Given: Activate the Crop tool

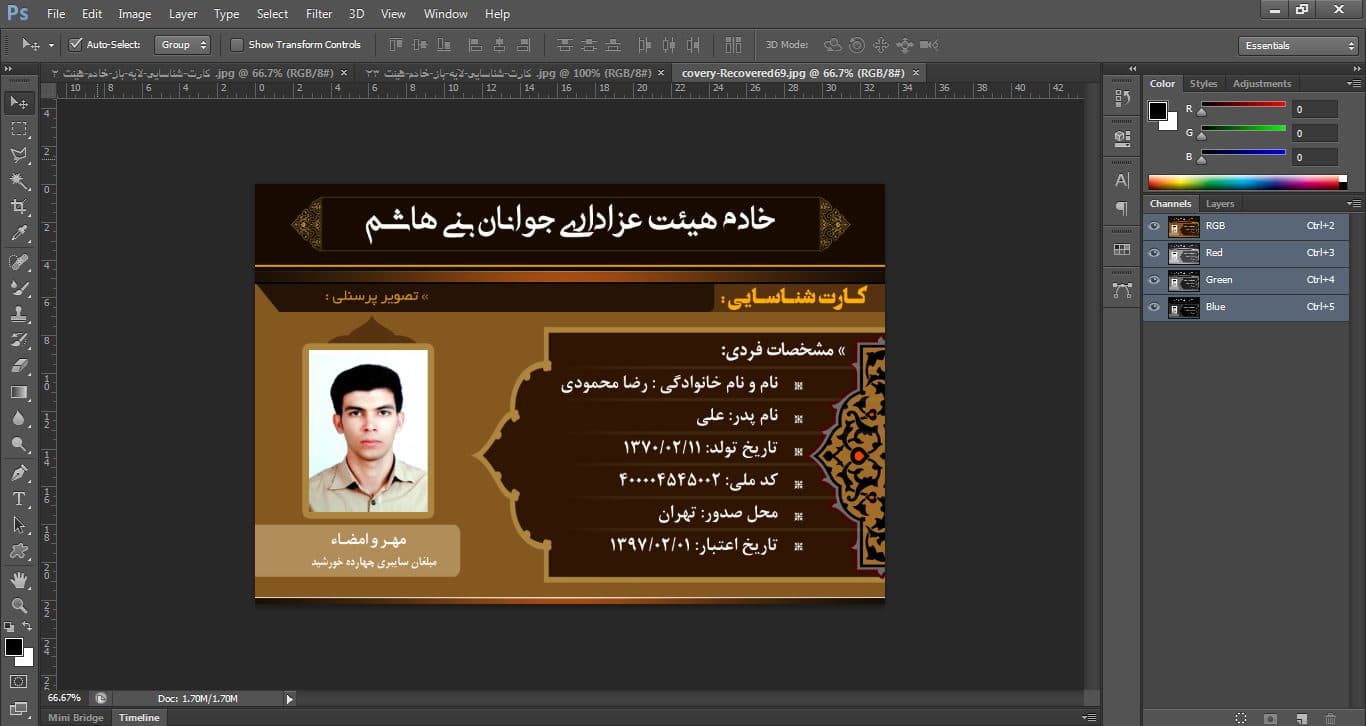Looking at the screenshot, I should (x=19, y=207).
